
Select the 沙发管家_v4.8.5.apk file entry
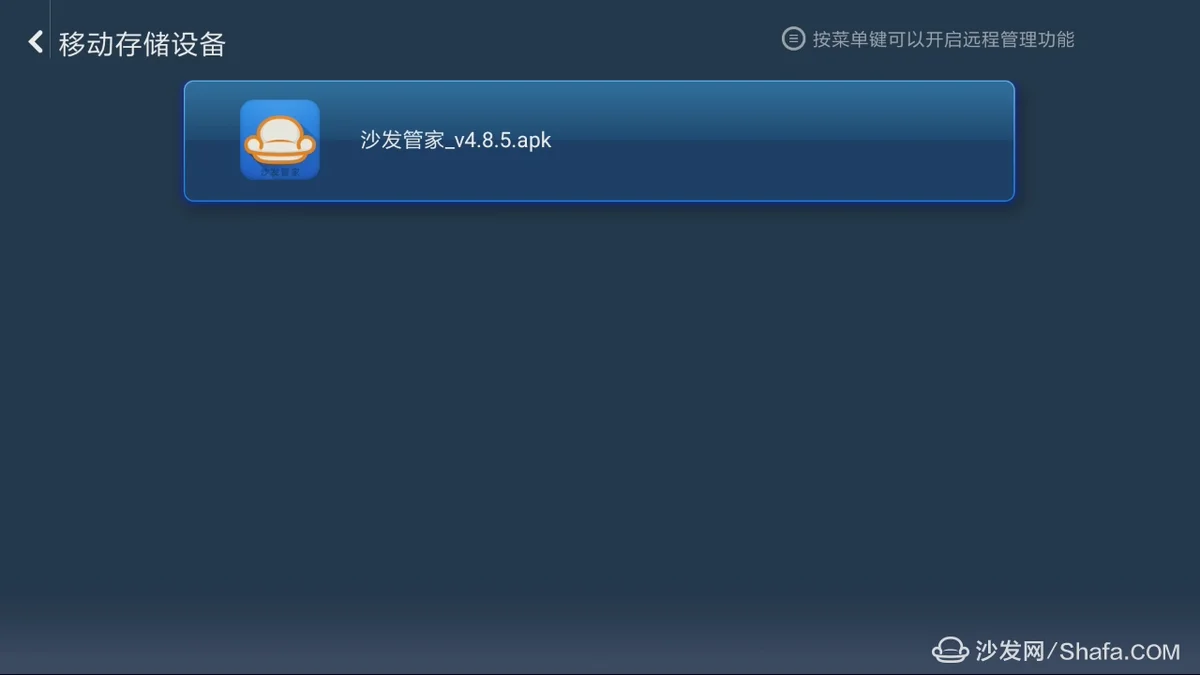599,141
